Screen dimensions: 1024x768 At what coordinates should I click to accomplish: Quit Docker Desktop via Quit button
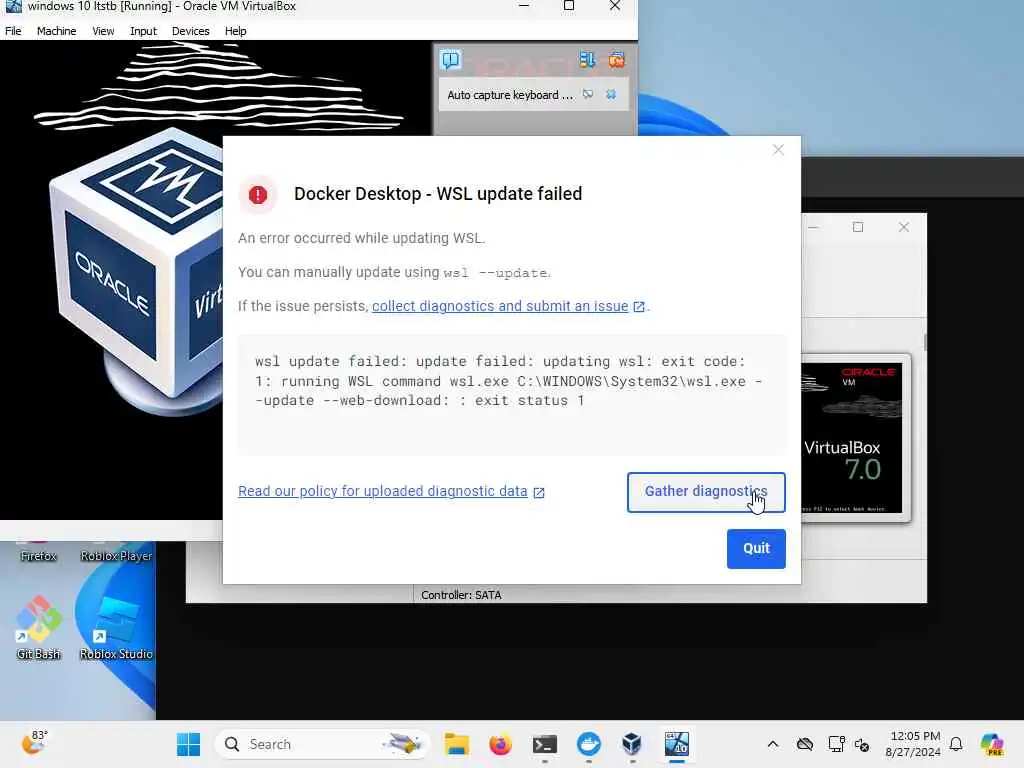[x=756, y=549]
